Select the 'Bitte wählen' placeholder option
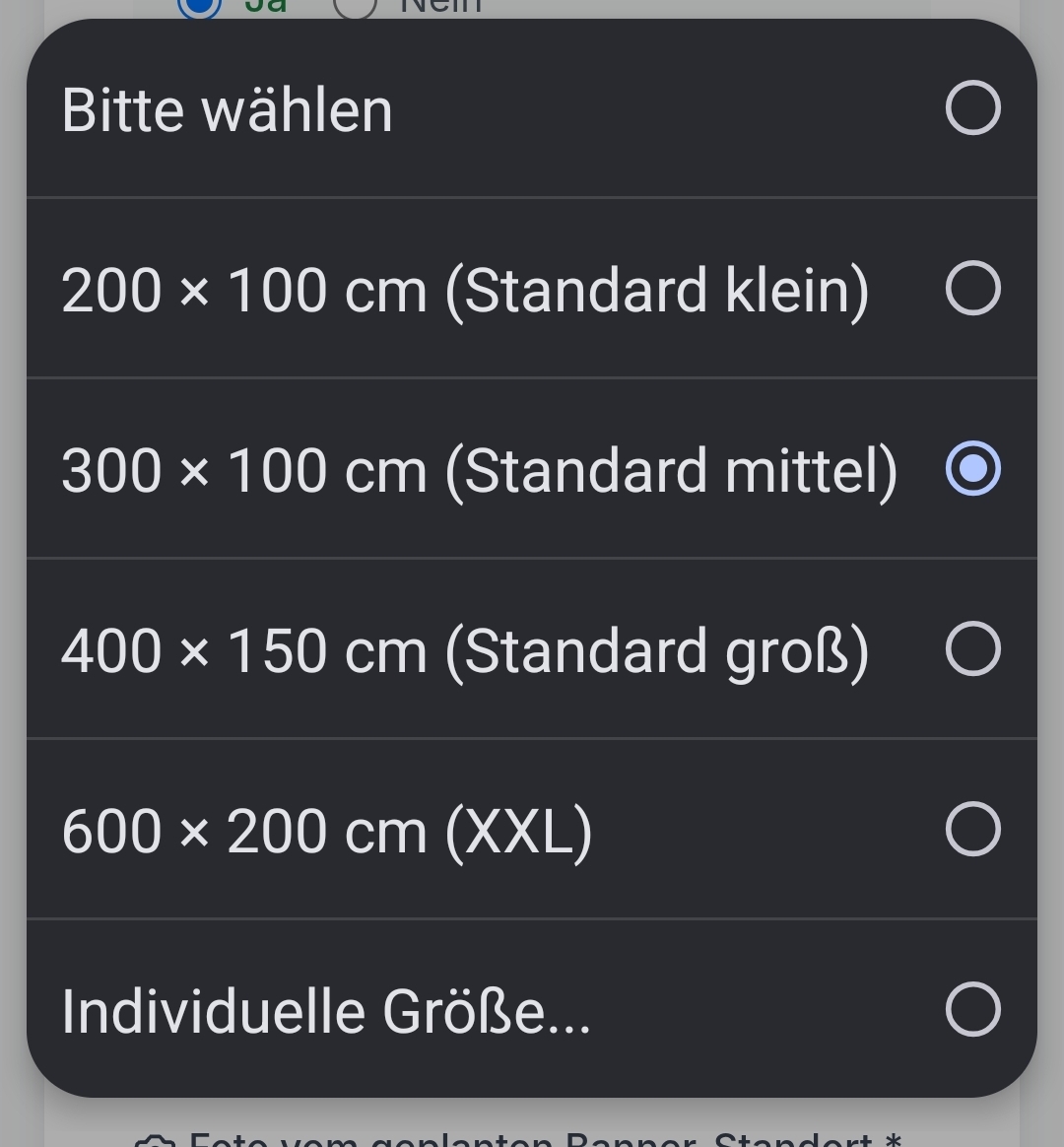Viewport: 1064px width, 1147px height. tap(532, 108)
